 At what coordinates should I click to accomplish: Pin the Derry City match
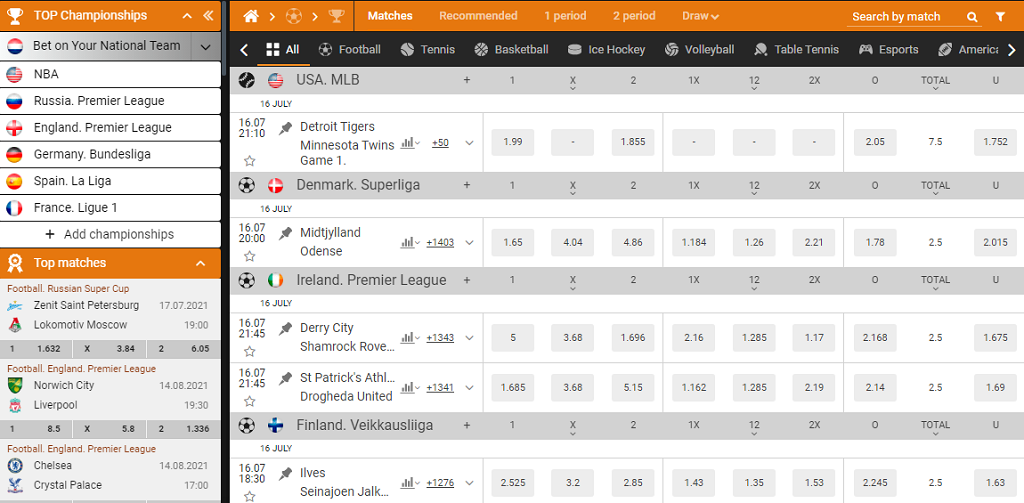(x=285, y=329)
